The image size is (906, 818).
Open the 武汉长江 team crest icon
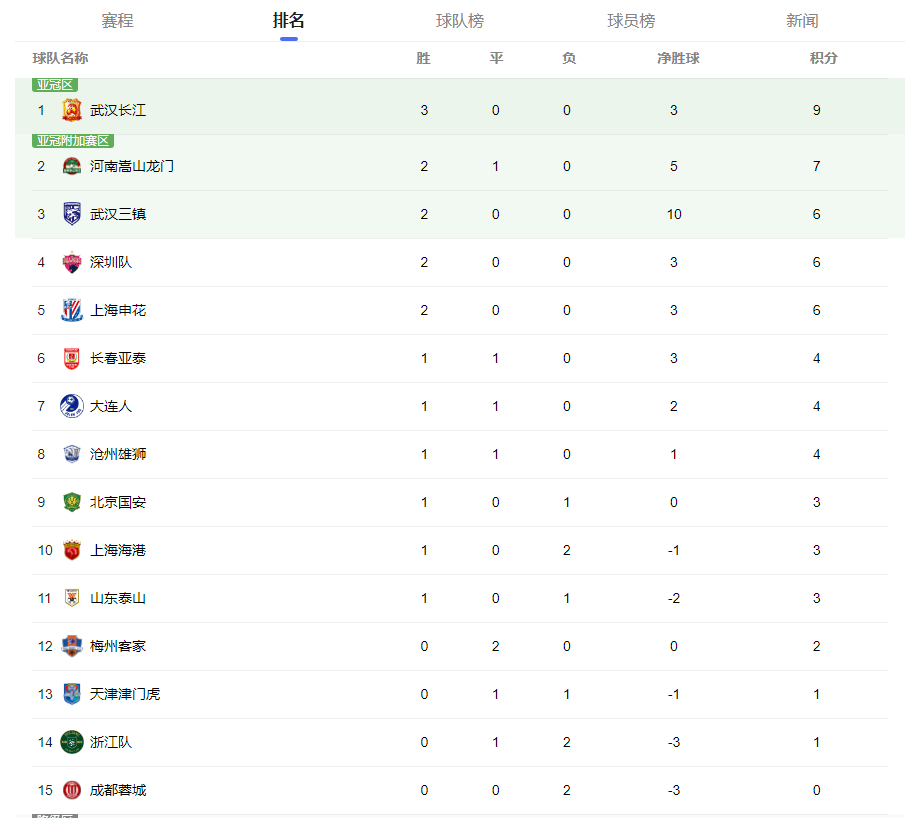point(72,110)
